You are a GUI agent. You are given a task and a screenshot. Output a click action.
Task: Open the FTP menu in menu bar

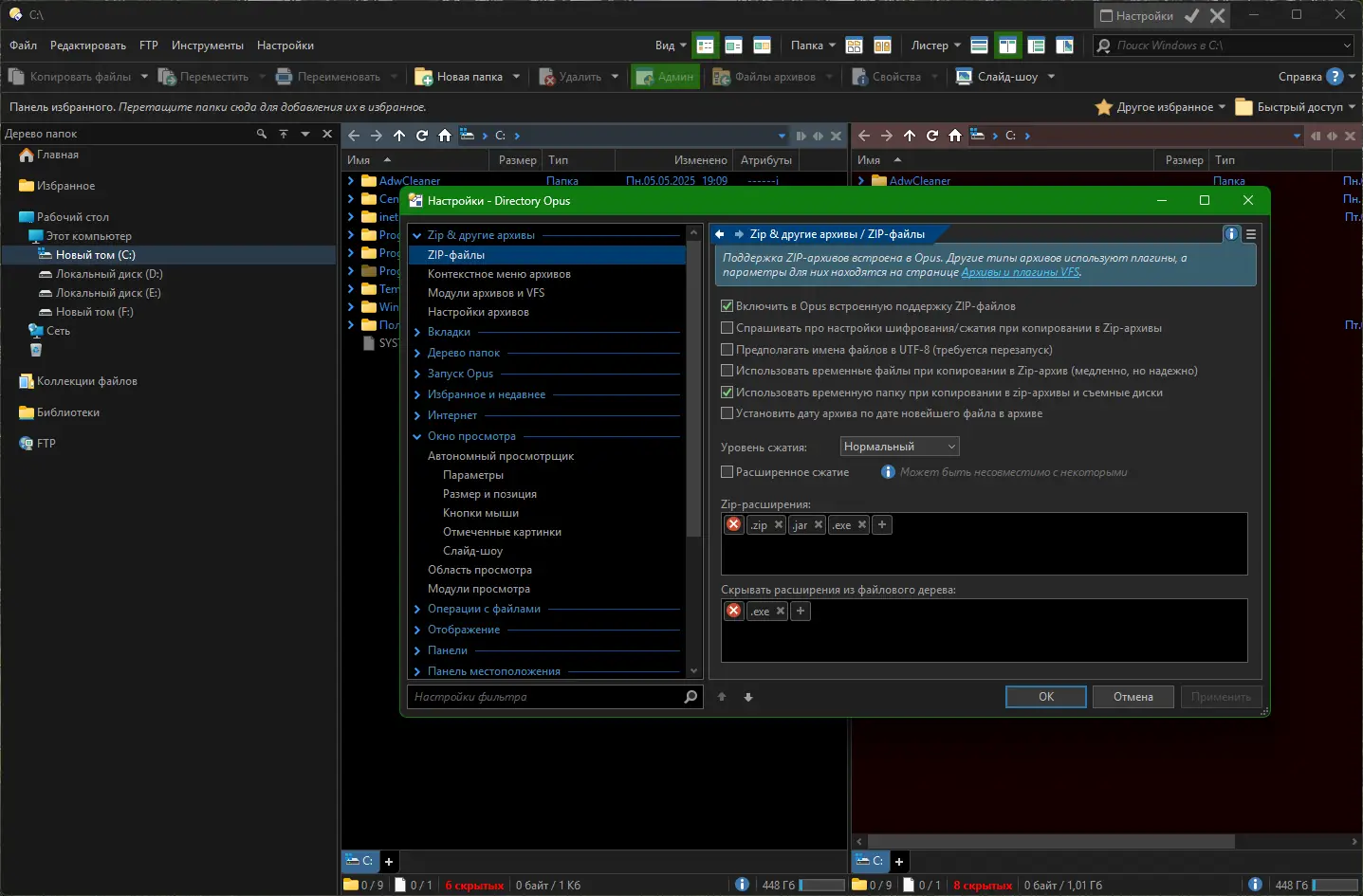click(x=149, y=46)
